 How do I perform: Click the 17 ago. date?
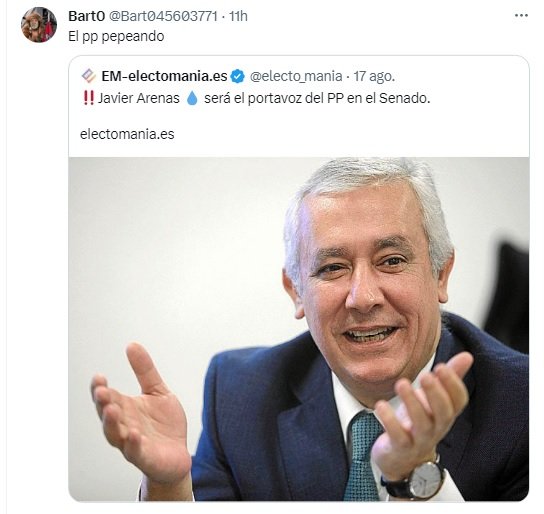(374, 76)
